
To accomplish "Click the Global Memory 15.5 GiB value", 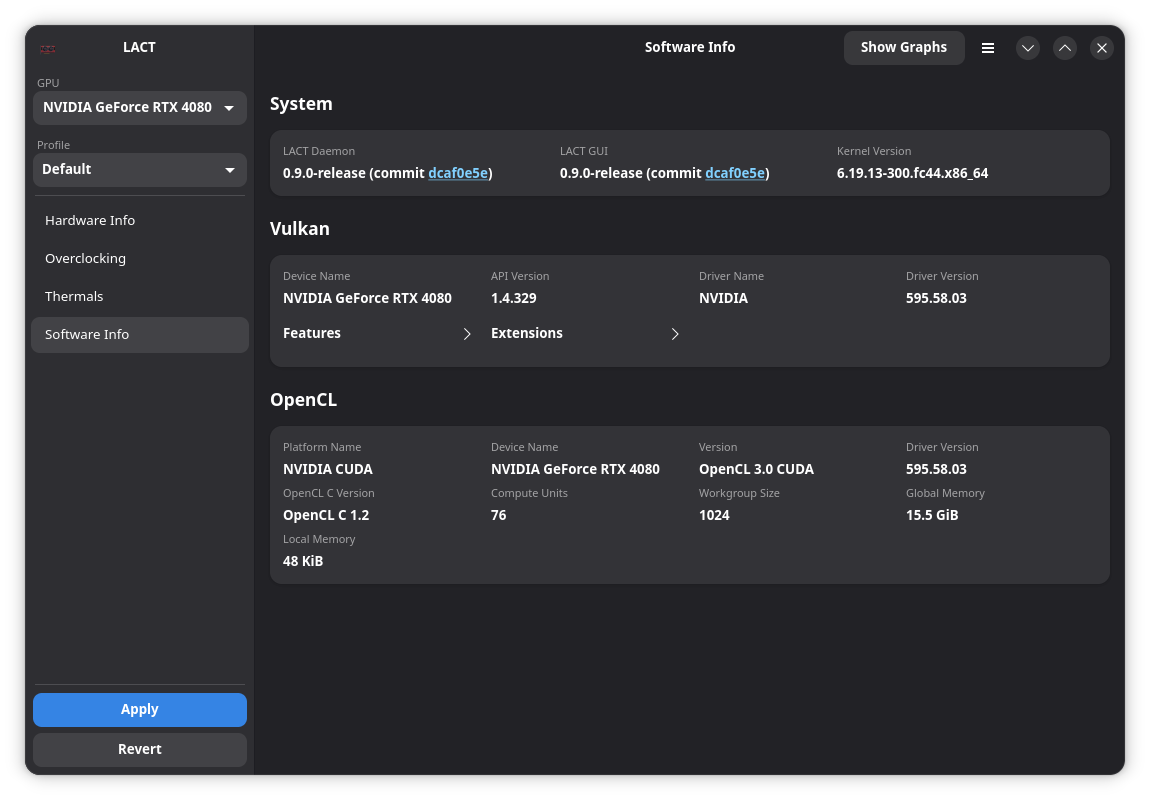I will tap(932, 515).
